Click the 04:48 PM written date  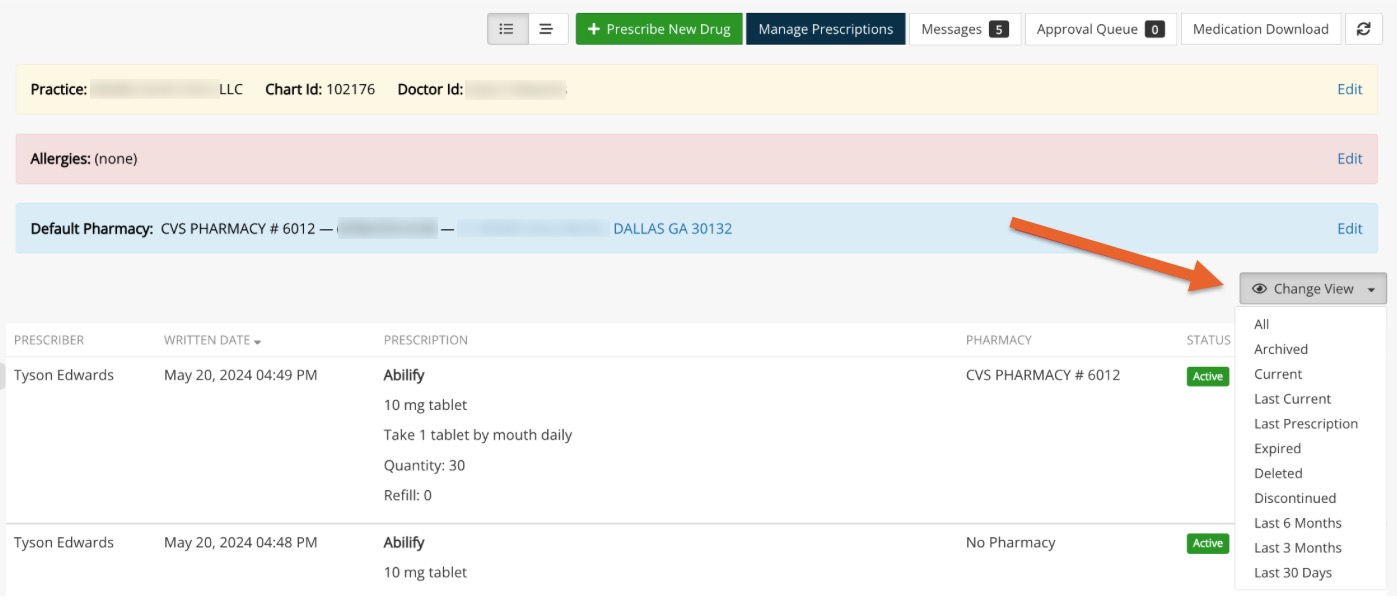241,542
